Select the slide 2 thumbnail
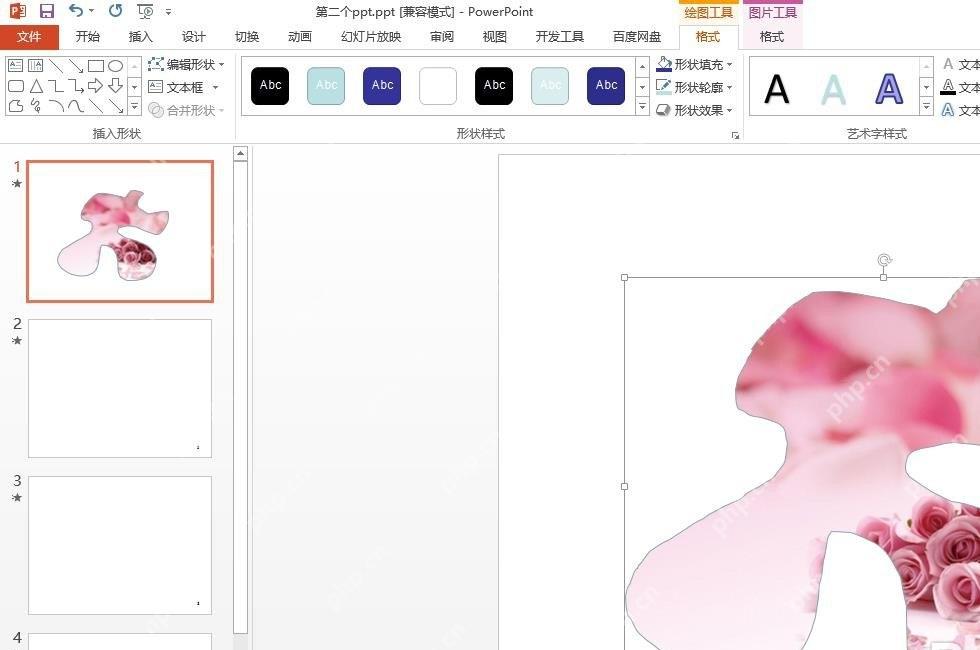980x650 pixels. coord(120,388)
